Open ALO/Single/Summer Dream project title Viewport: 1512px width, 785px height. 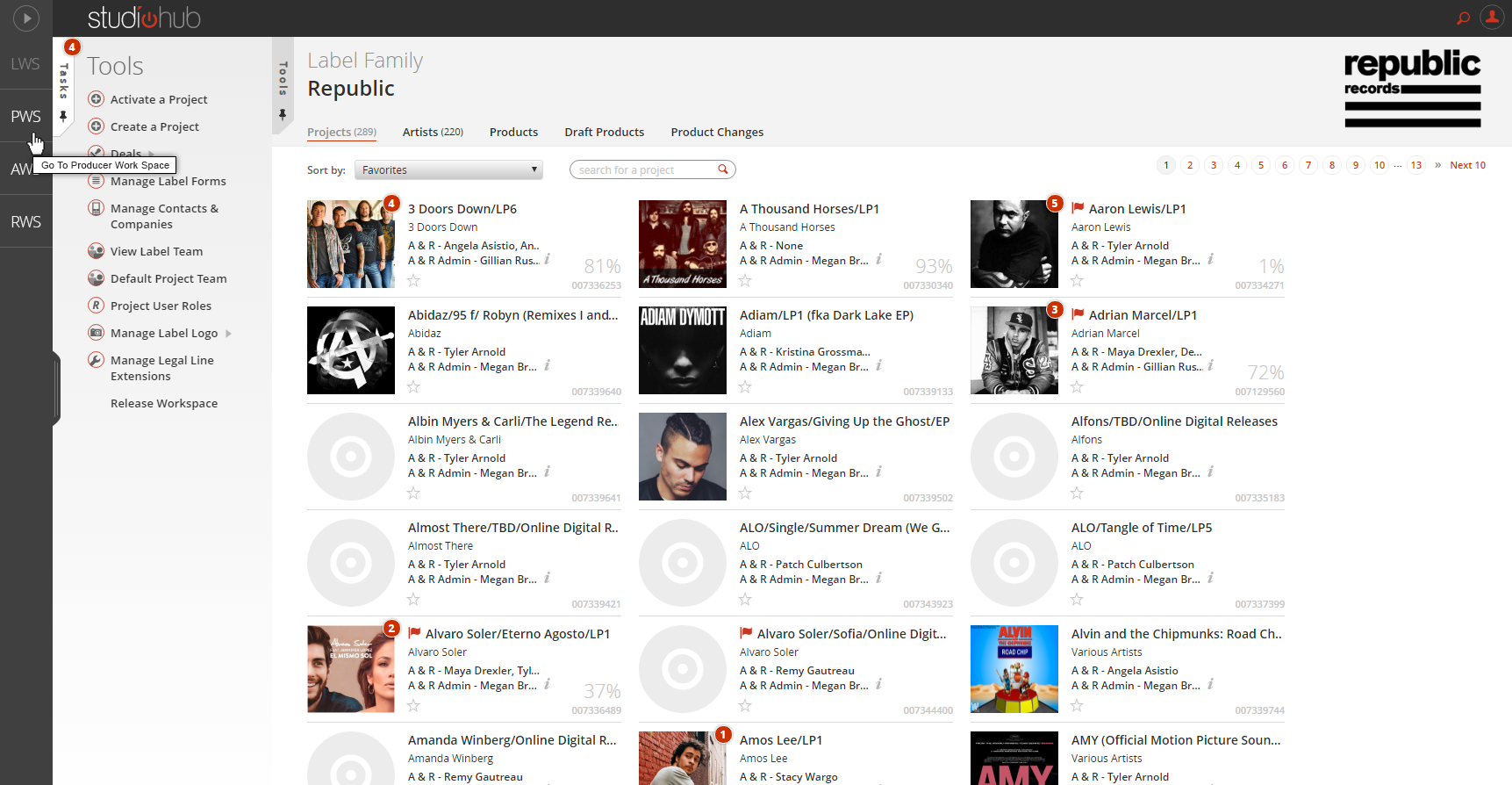(844, 528)
